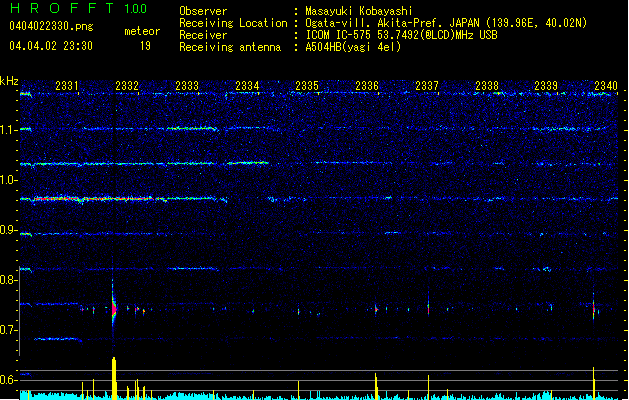Click the 2339 time marker
The width and height of the screenshot is (629, 400).
tap(546, 86)
